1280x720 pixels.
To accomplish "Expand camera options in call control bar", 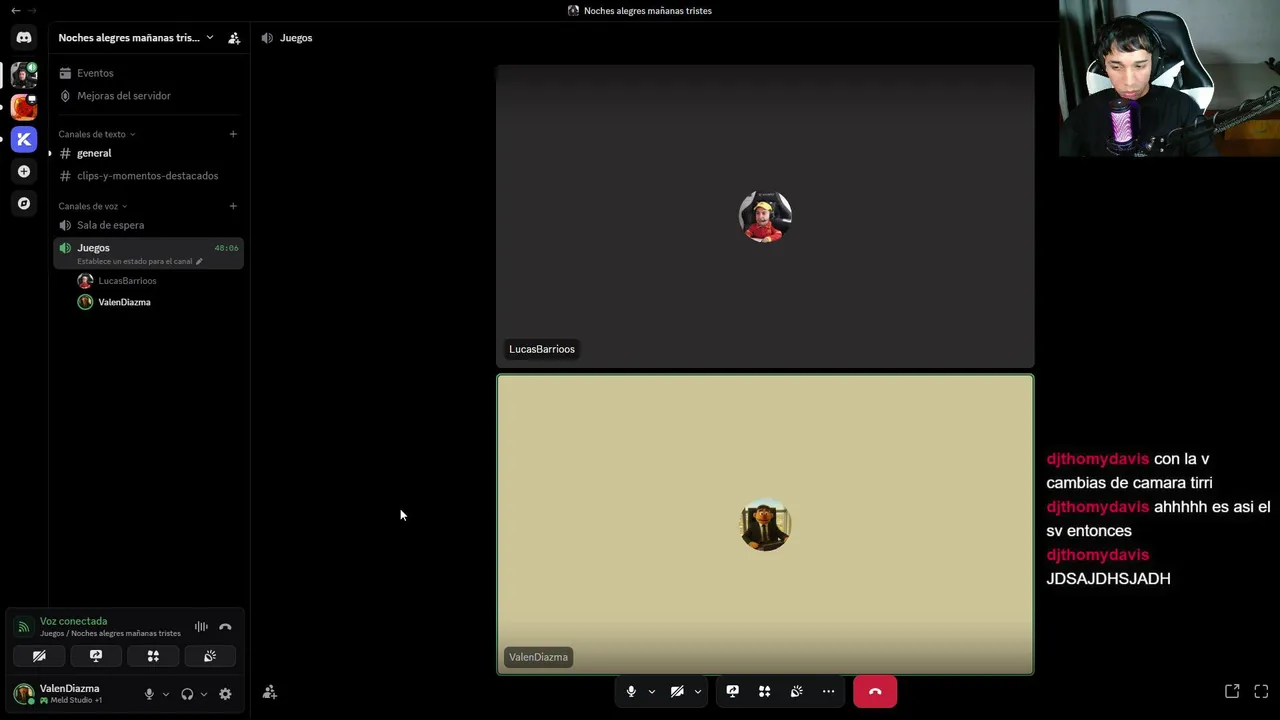I will click(698, 691).
